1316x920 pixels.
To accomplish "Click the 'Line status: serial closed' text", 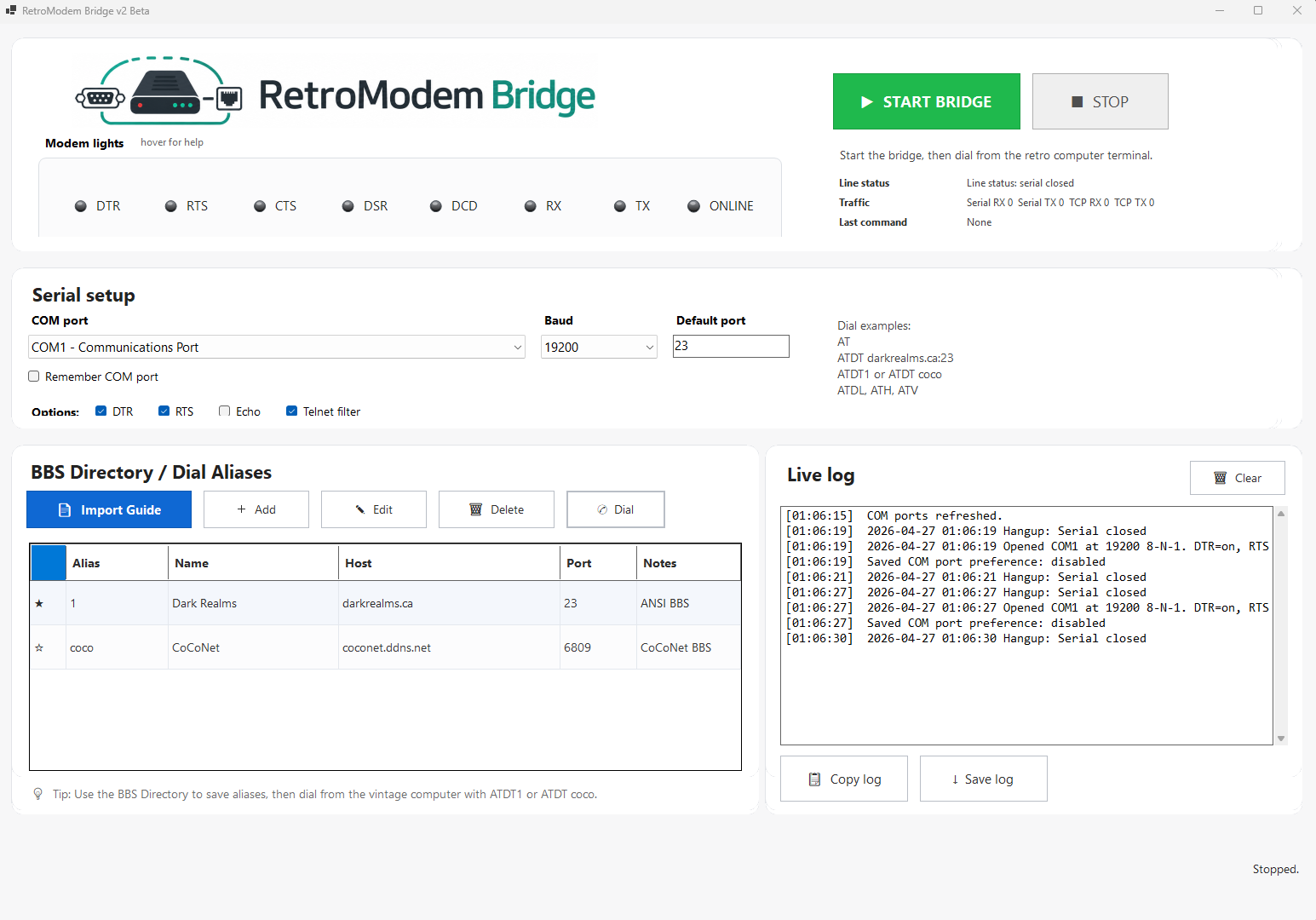I will coord(1020,183).
